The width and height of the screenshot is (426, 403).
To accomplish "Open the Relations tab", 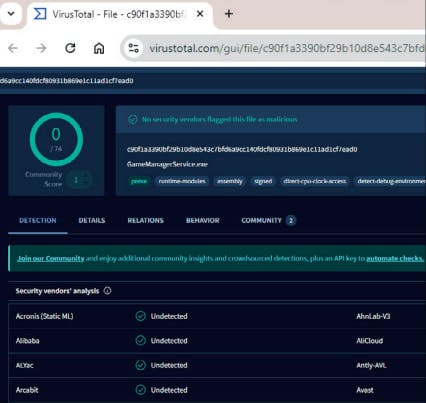I will click(145, 220).
